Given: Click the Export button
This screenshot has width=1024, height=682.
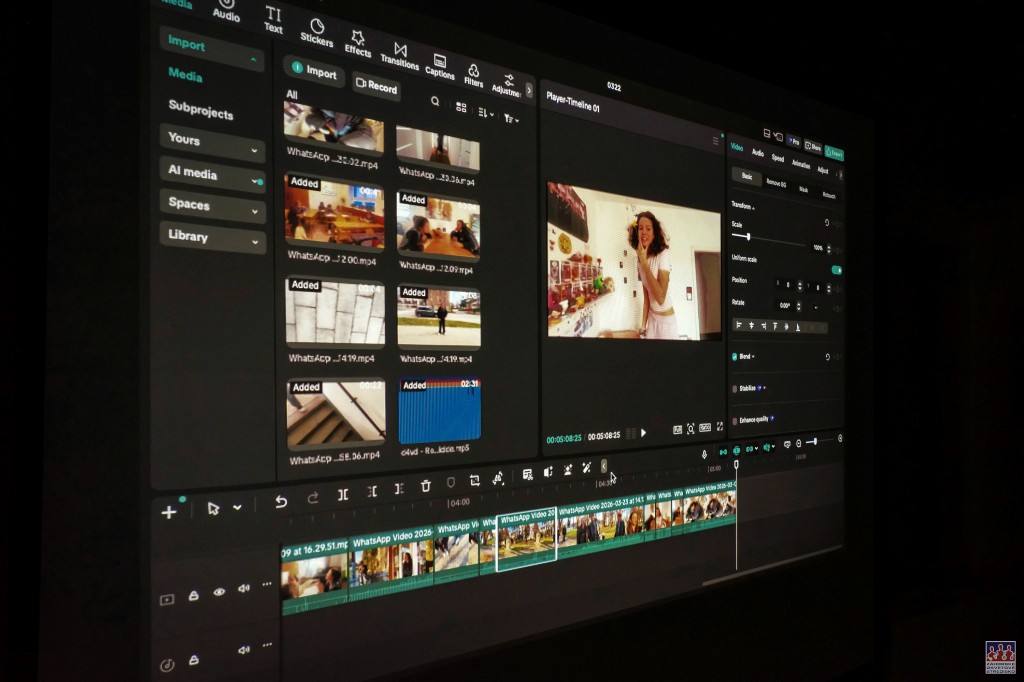Looking at the screenshot, I should [x=834, y=154].
